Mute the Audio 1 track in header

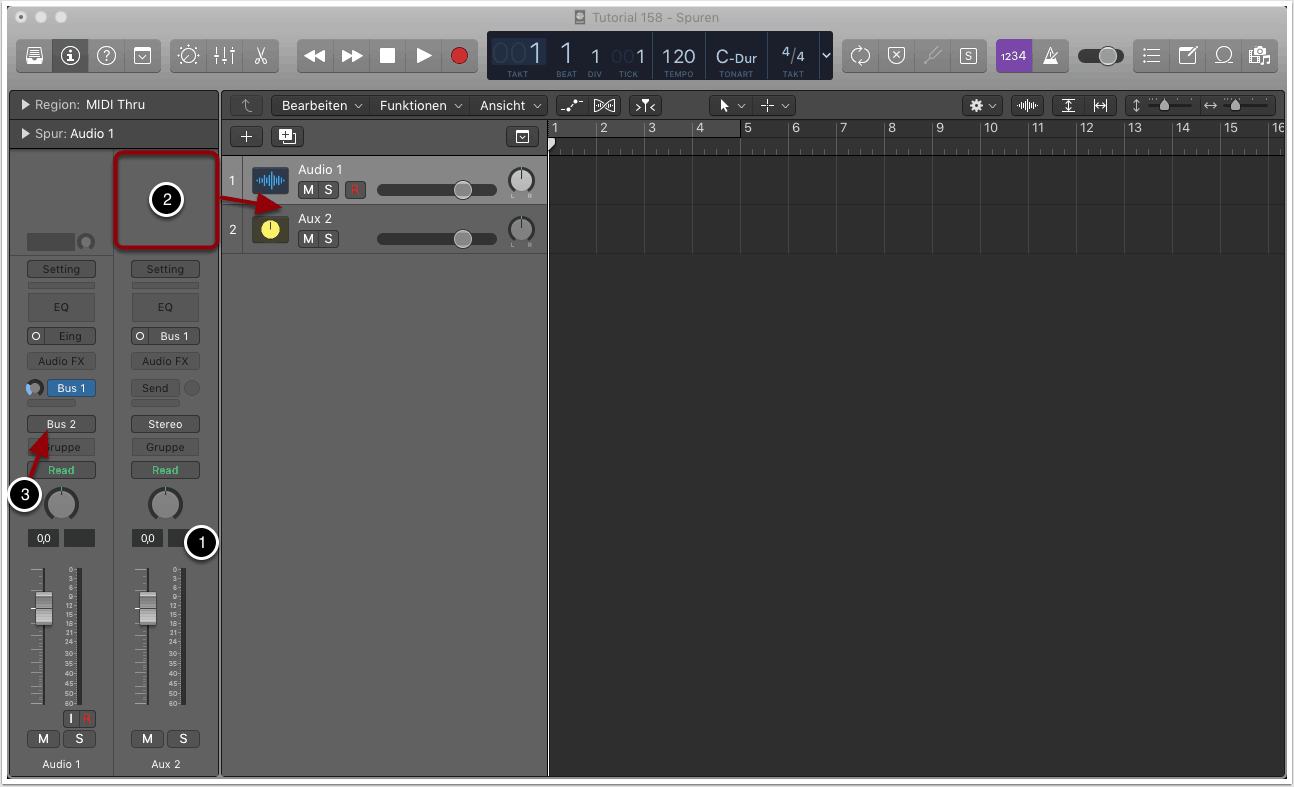[308, 190]
